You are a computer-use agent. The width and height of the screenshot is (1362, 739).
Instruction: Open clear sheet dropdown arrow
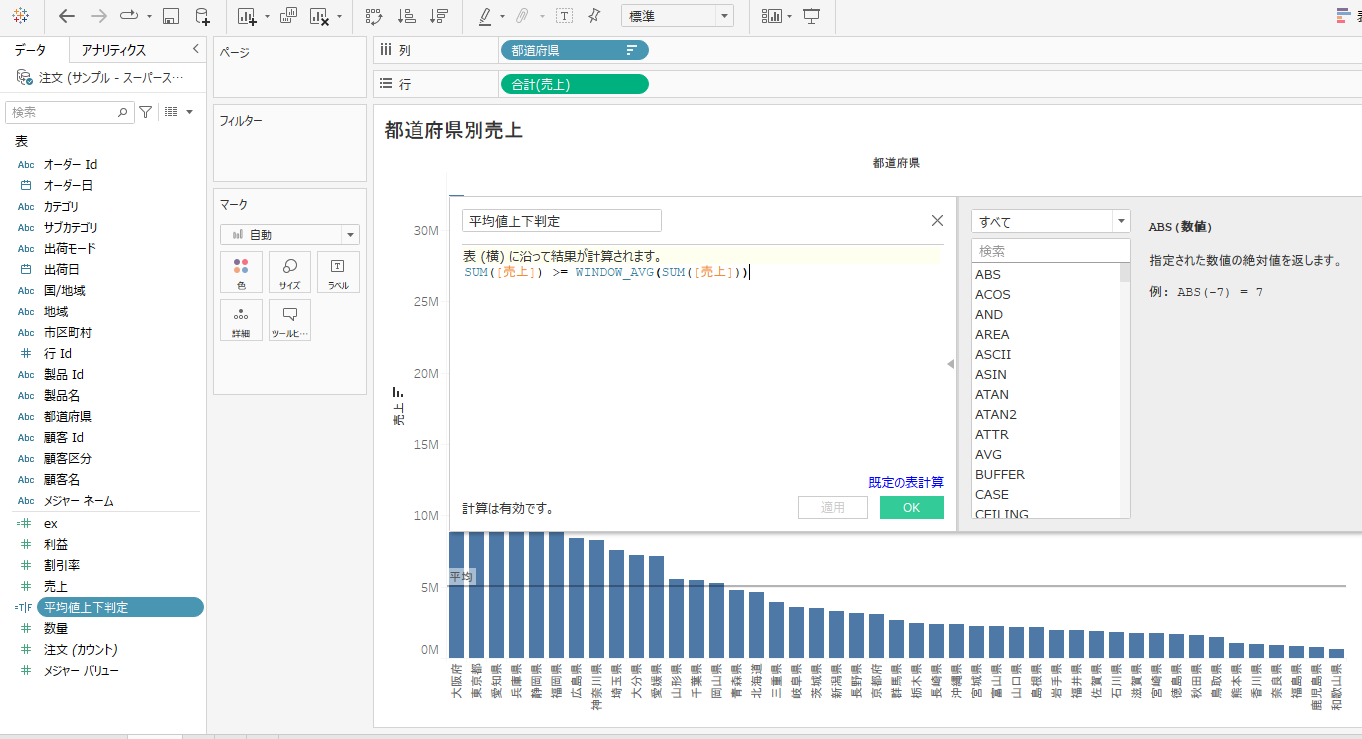(x=339, y=17)
